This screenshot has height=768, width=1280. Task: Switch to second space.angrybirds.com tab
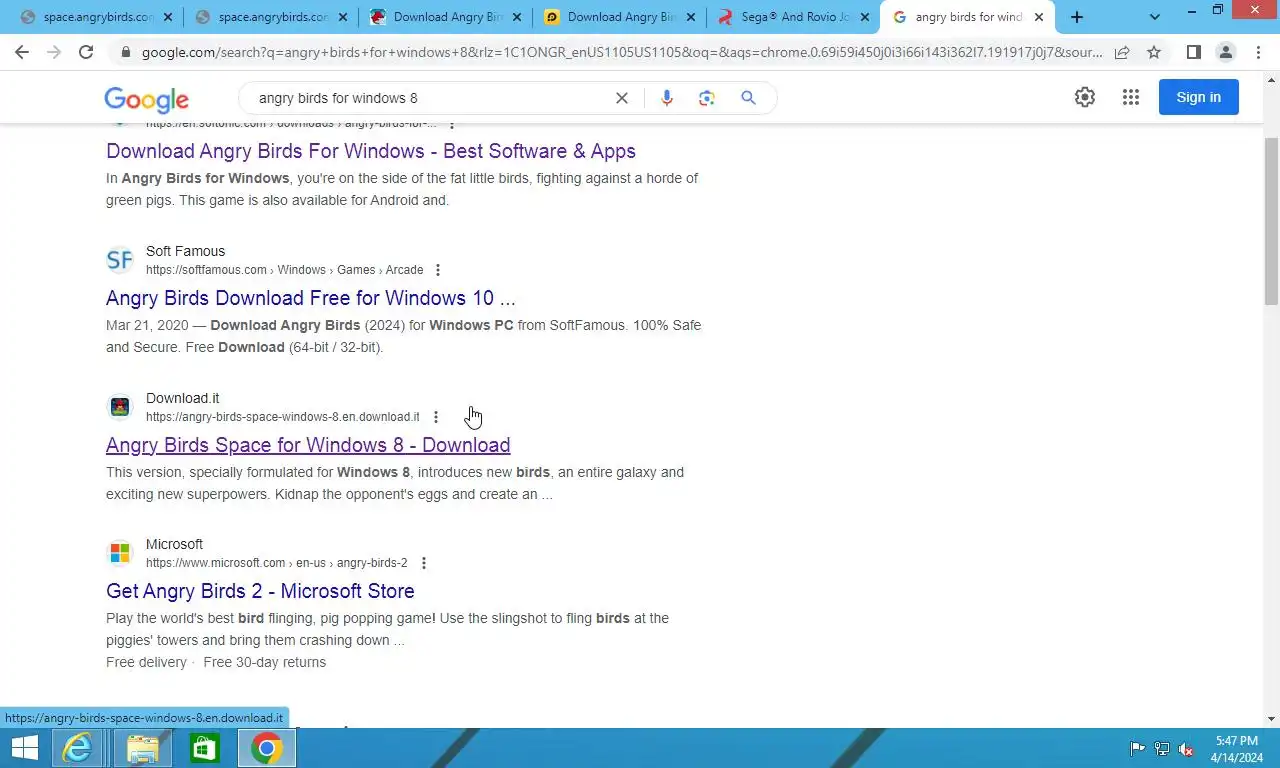click(x=270, y=17)
